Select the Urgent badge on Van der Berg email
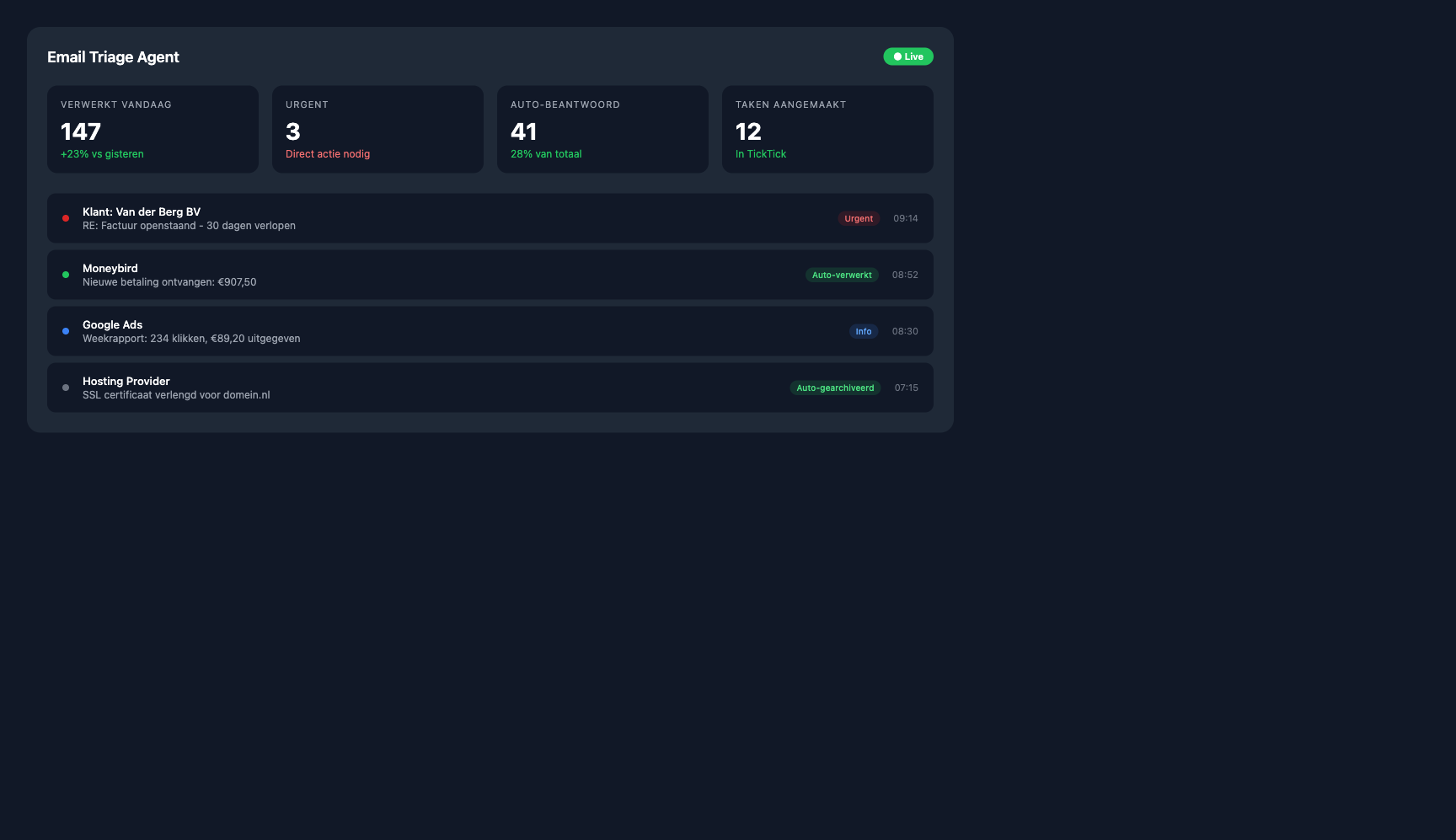 point(859,218)
